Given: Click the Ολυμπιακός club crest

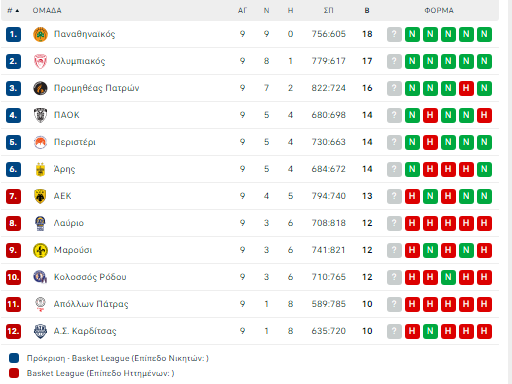Looking at the screenshot, I should click(x=40, y=61).
